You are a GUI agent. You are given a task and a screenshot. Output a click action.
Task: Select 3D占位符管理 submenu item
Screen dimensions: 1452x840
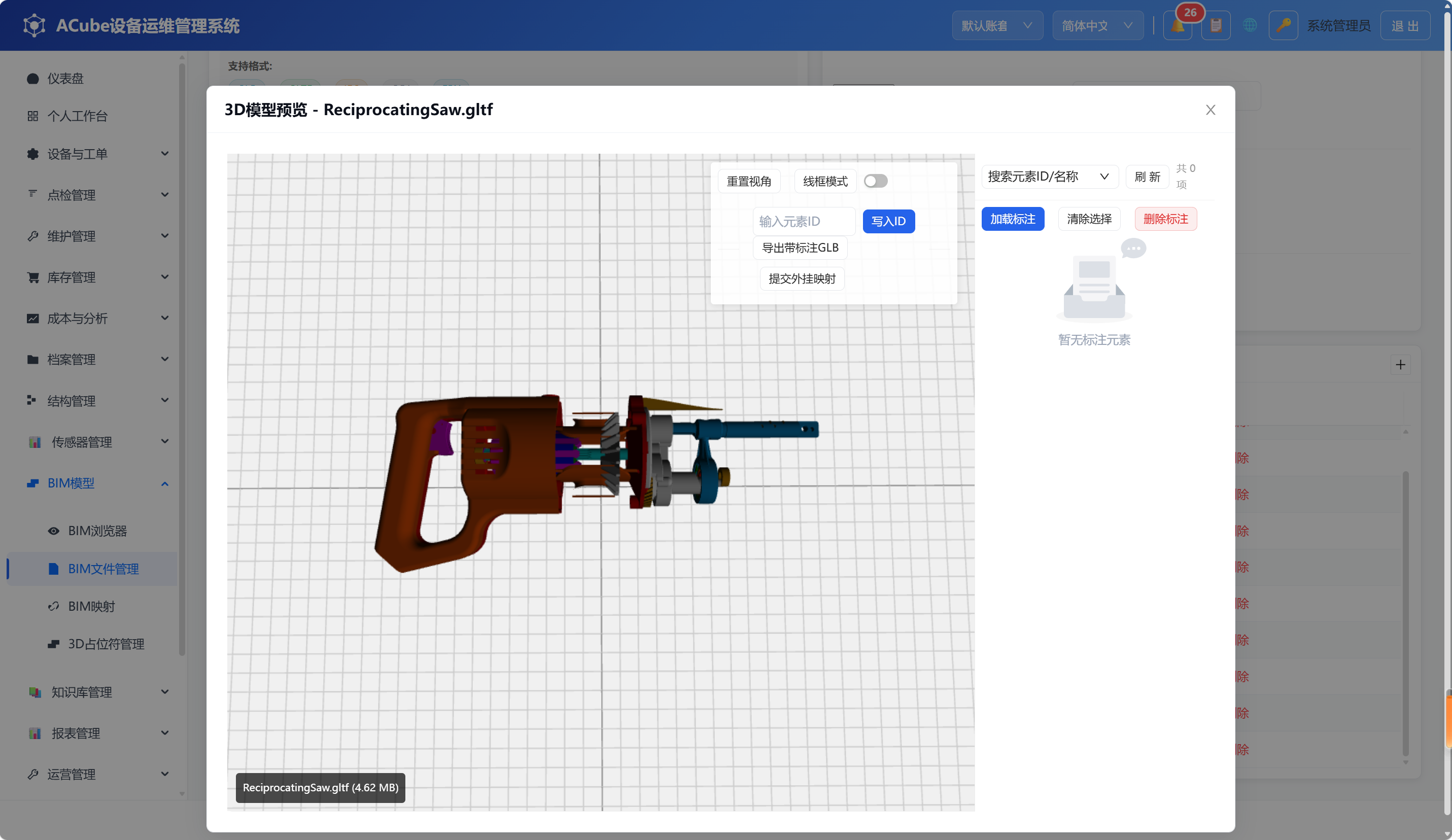click(x=92, y=644)
